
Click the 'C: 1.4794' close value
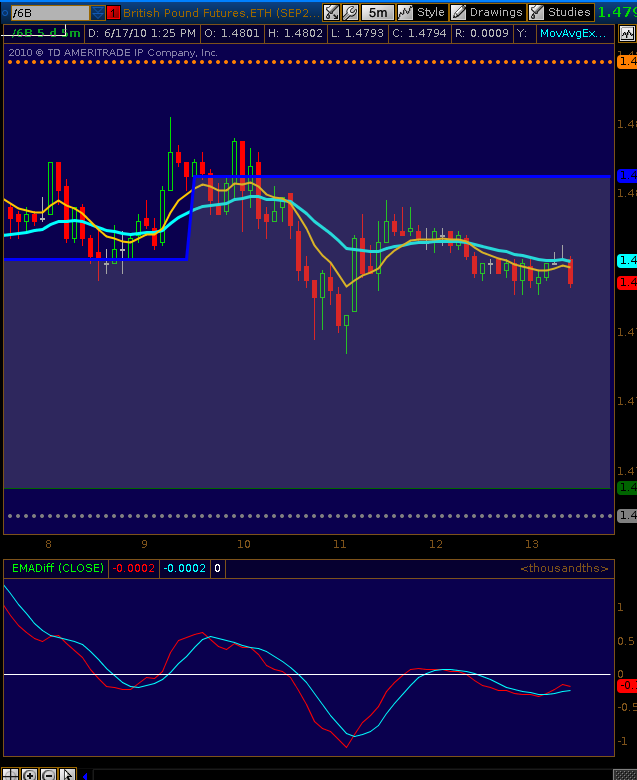(419, 33)
